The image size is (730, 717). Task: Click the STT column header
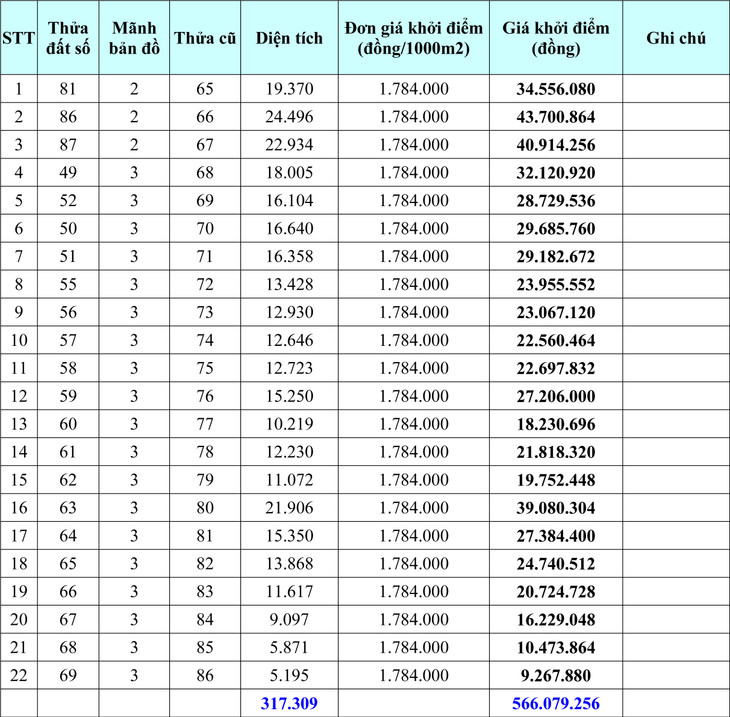(19, 39)
